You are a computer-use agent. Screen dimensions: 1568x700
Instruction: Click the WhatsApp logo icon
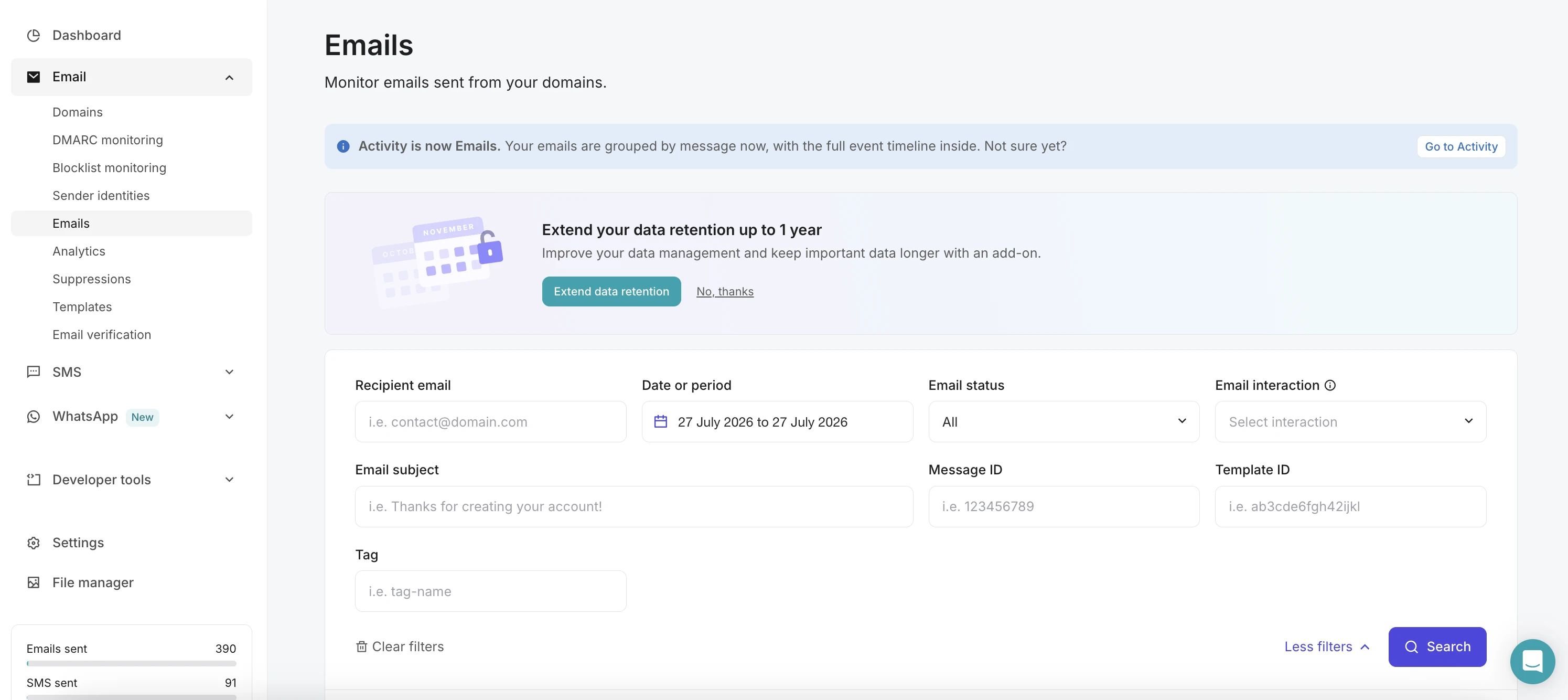coord(34,417)
